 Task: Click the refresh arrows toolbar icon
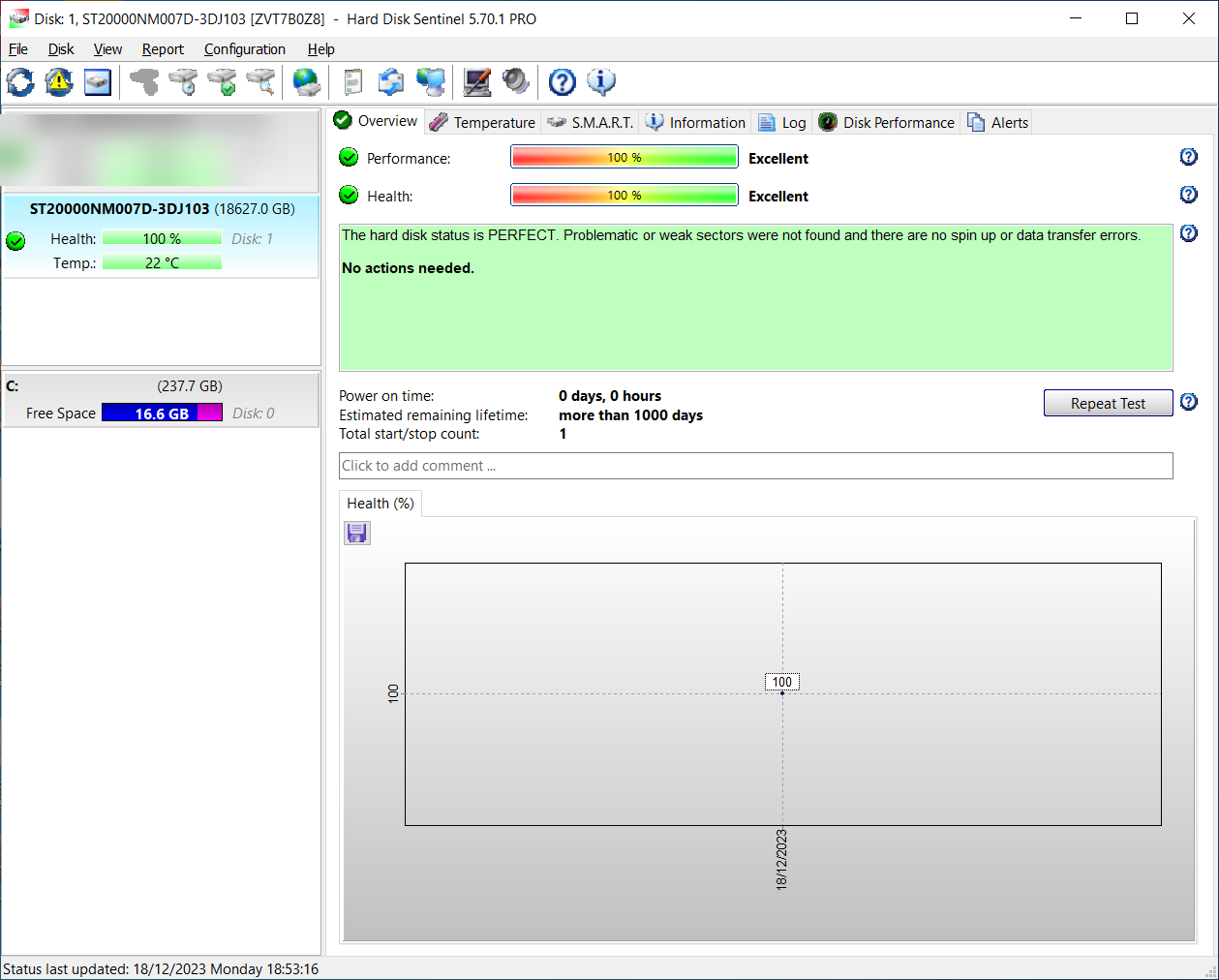pos(20,82)
